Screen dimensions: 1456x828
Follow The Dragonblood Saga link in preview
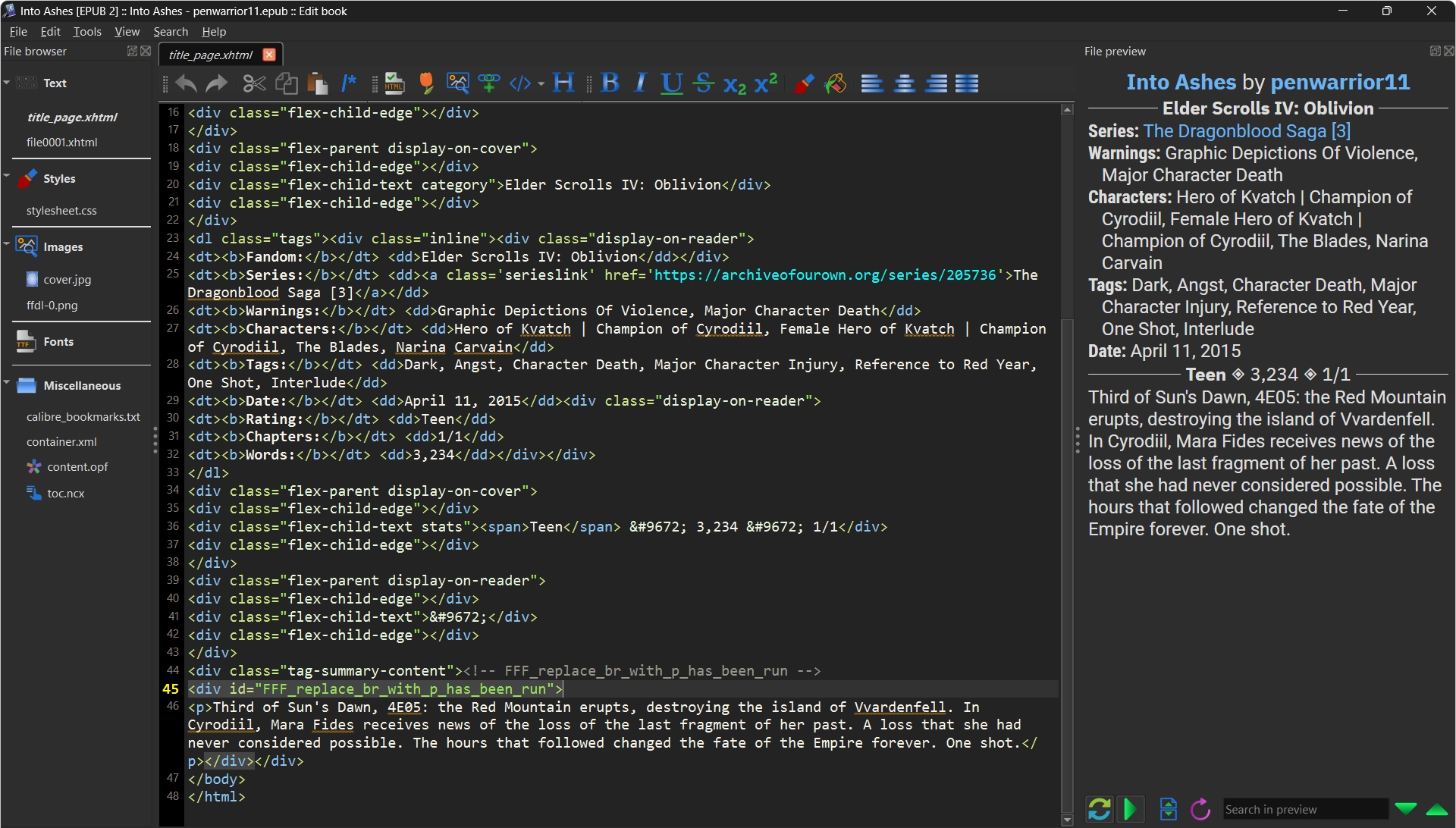1235,130
